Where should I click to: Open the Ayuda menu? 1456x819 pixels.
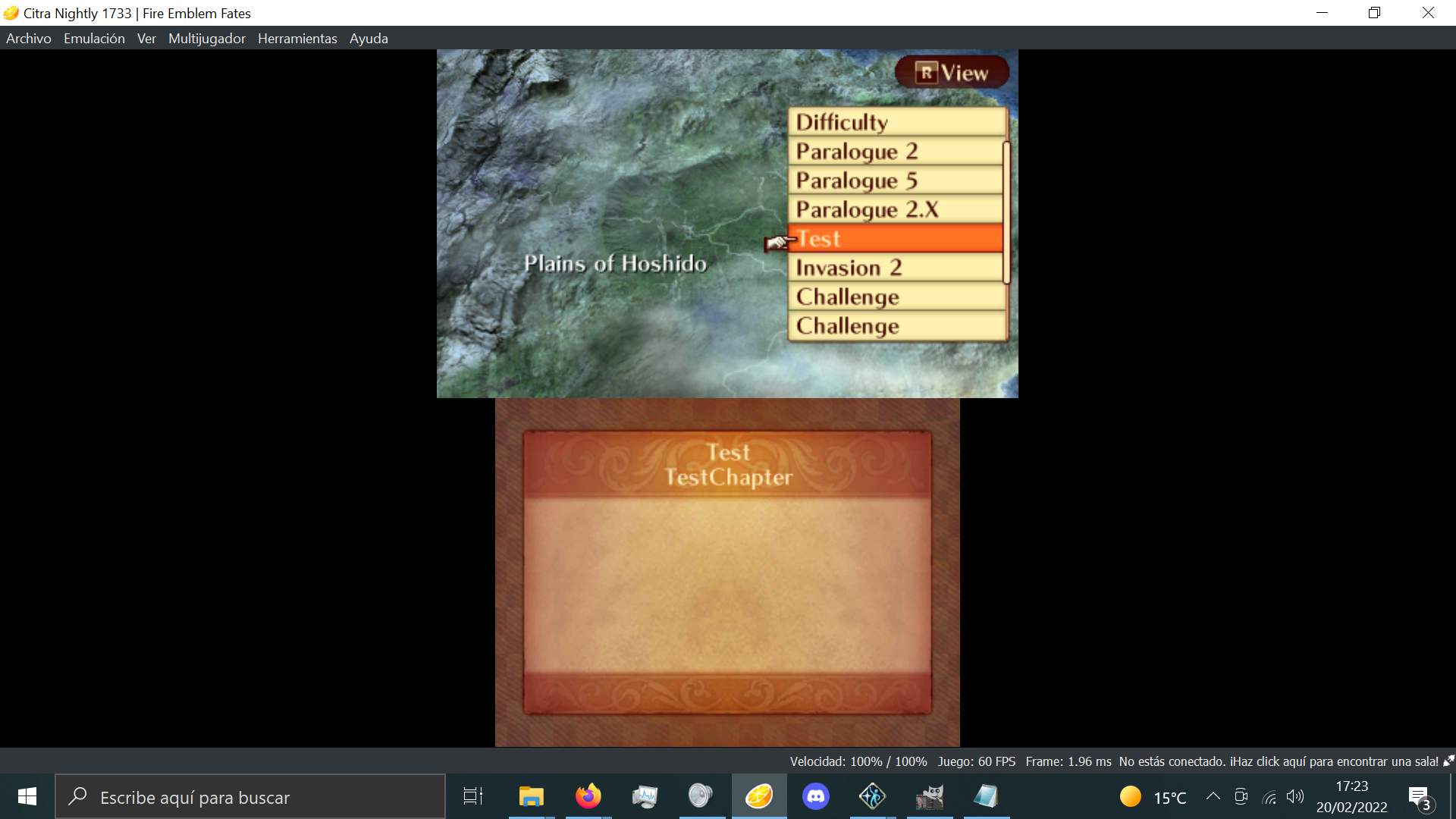369,39
